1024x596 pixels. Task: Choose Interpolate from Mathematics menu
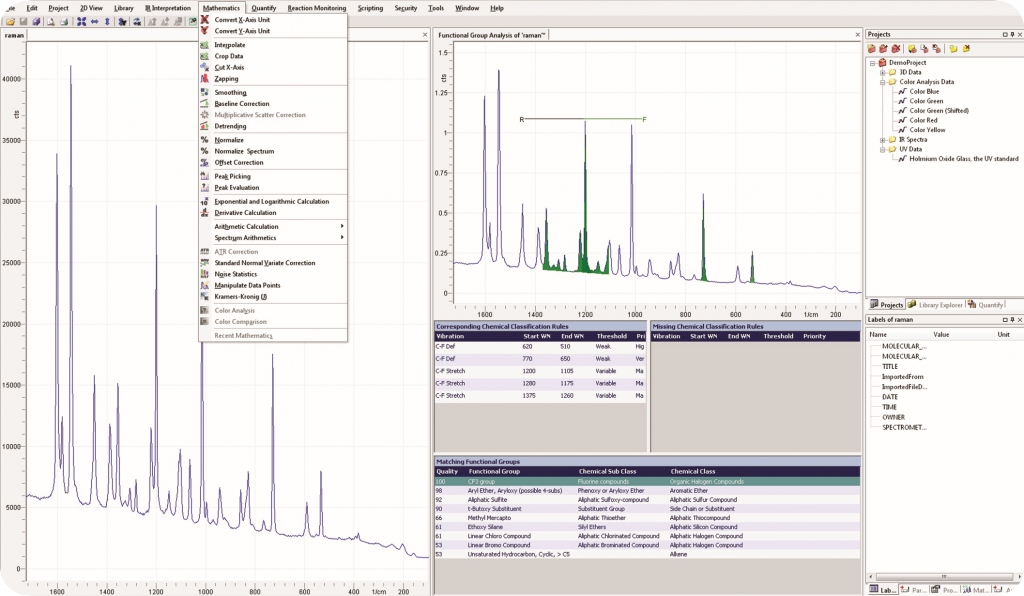pyautogui.click(x=230, y=45)
